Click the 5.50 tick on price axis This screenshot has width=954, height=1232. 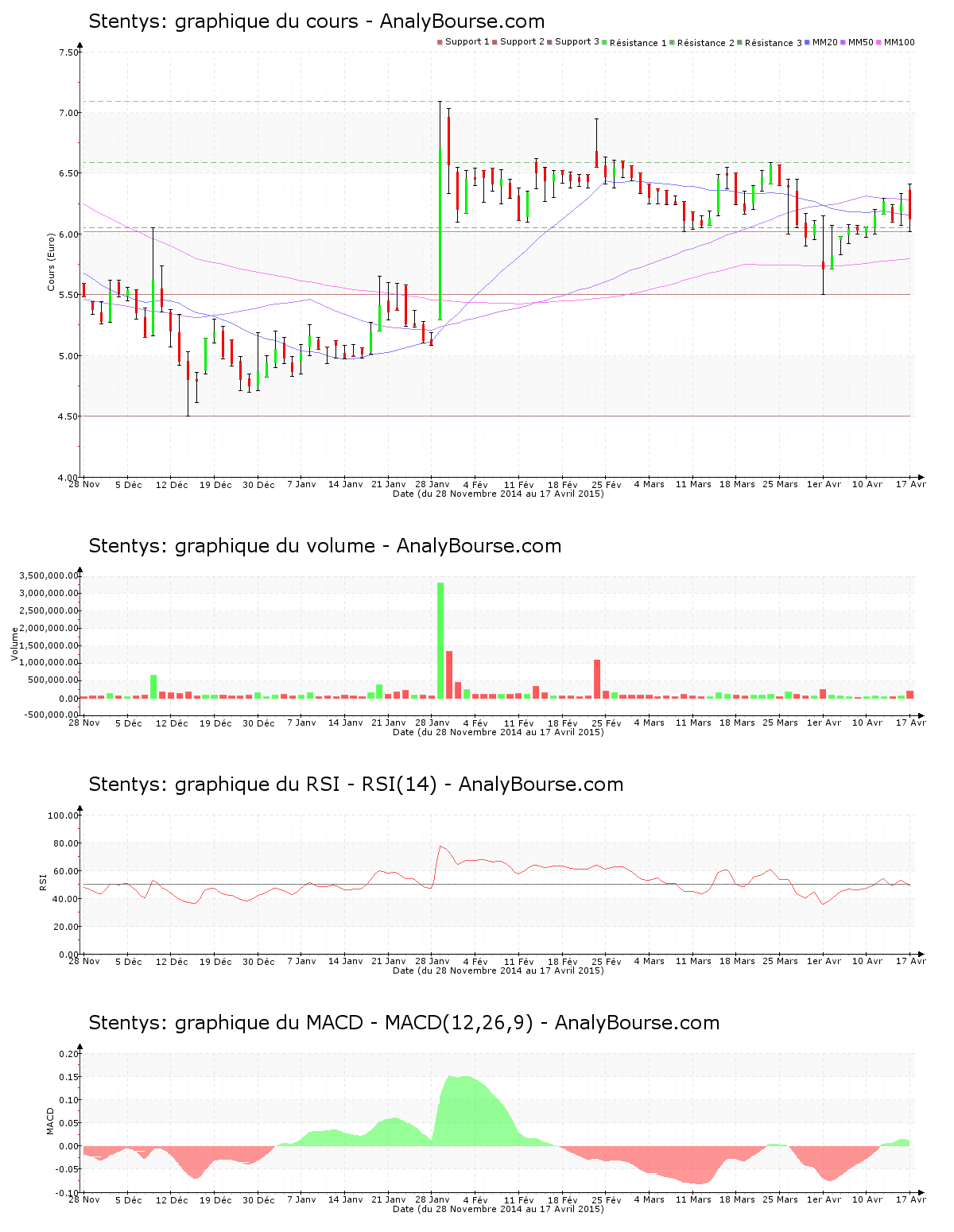pyautogui.click(x=68, y=295)
